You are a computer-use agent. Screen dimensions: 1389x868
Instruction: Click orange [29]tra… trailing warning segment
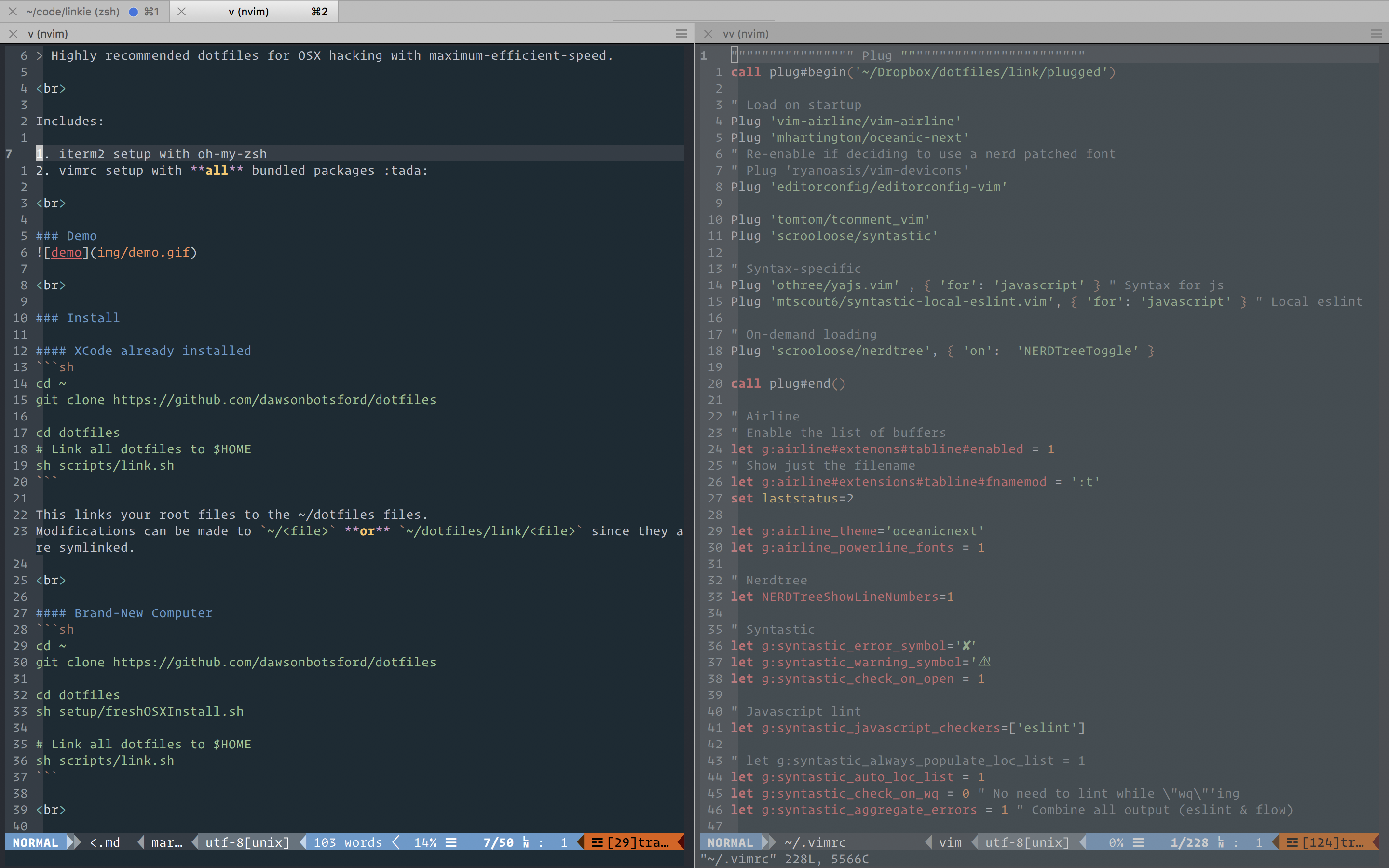pos(631,842)
